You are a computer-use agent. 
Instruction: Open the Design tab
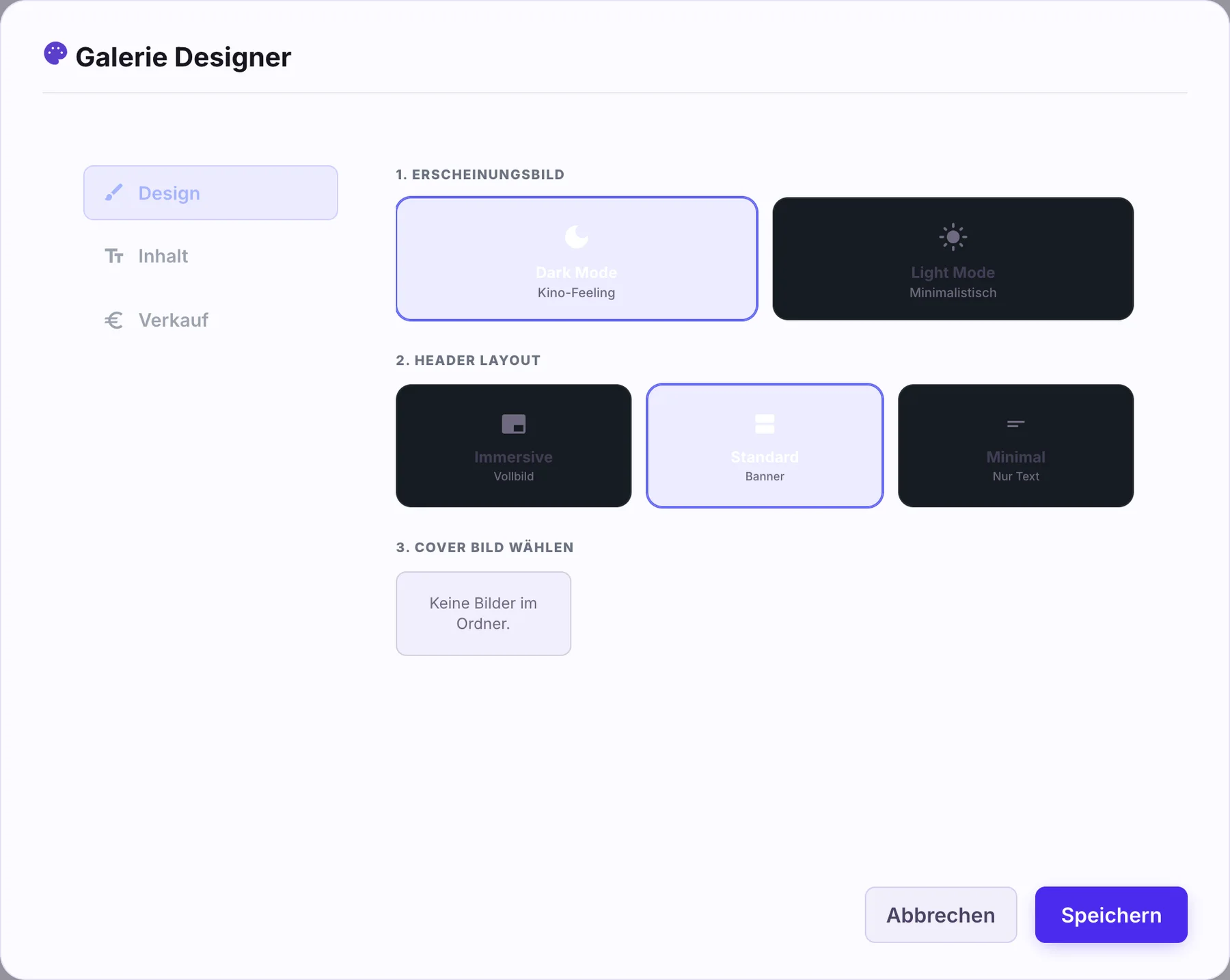210,193
